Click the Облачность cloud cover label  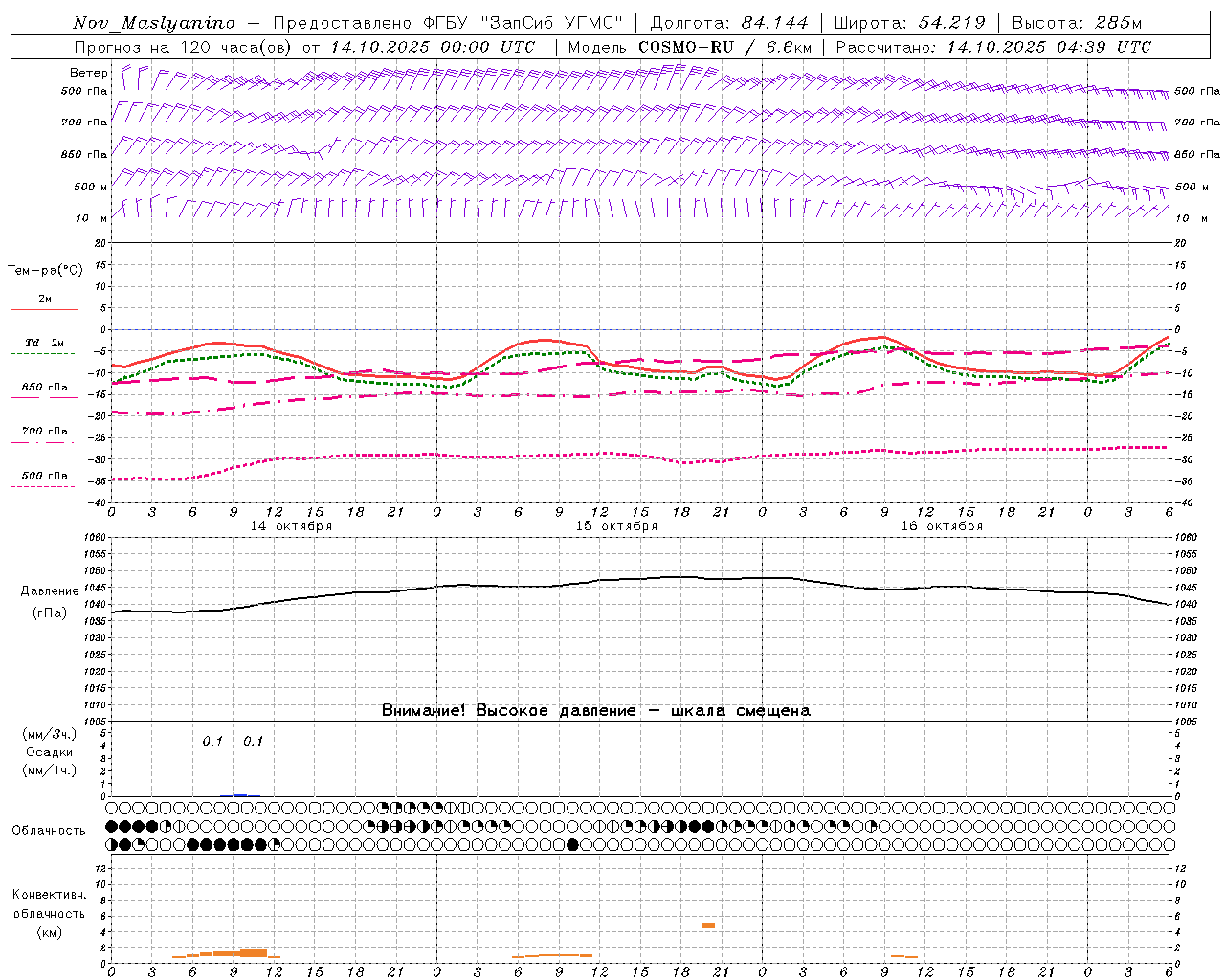(49, 831)
